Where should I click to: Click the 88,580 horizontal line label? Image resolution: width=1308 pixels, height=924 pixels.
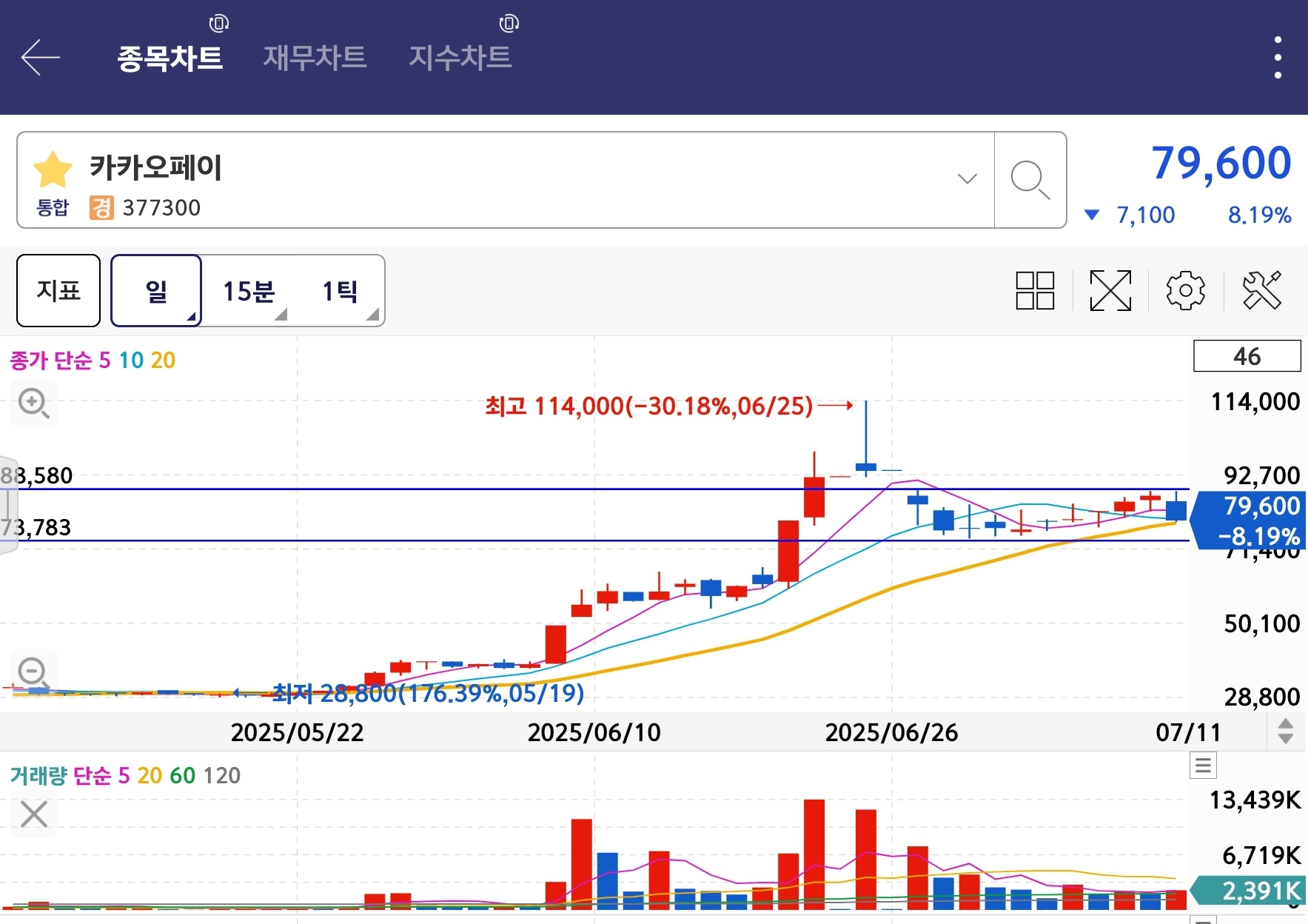point(36,475)
